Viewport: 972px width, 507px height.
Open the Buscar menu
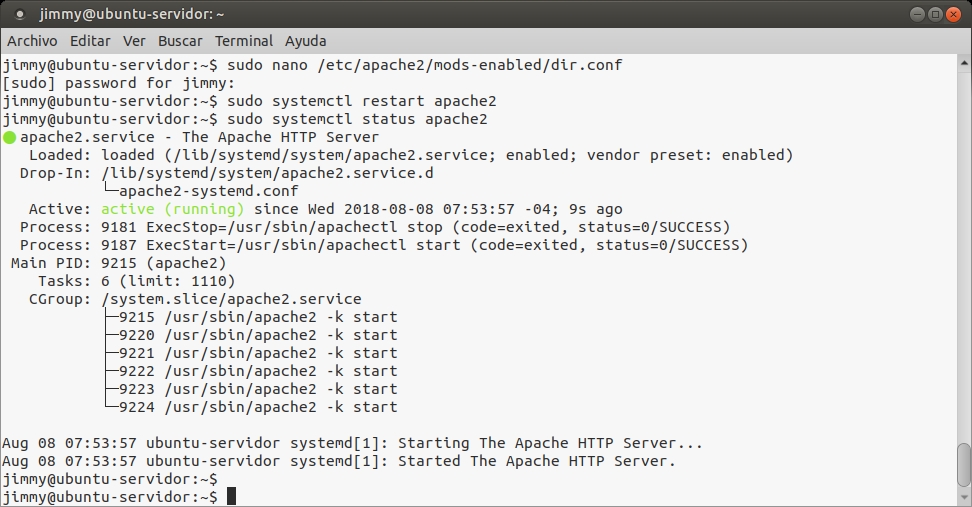click(180, 41)
